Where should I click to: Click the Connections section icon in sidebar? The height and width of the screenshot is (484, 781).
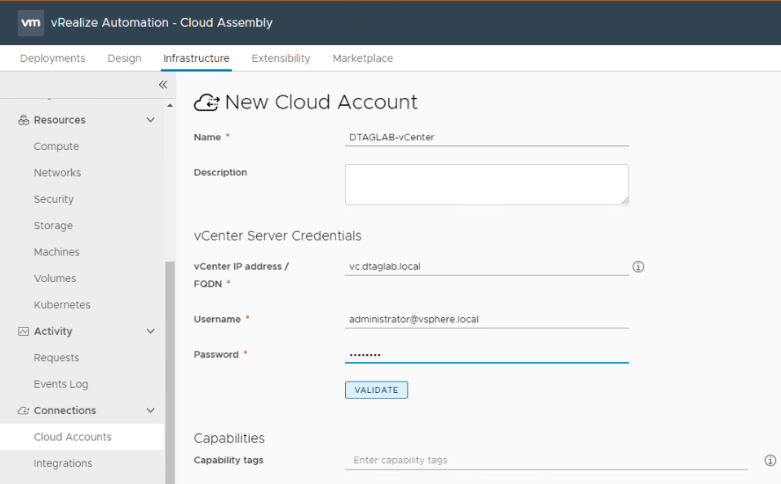(x=24, y=410)
